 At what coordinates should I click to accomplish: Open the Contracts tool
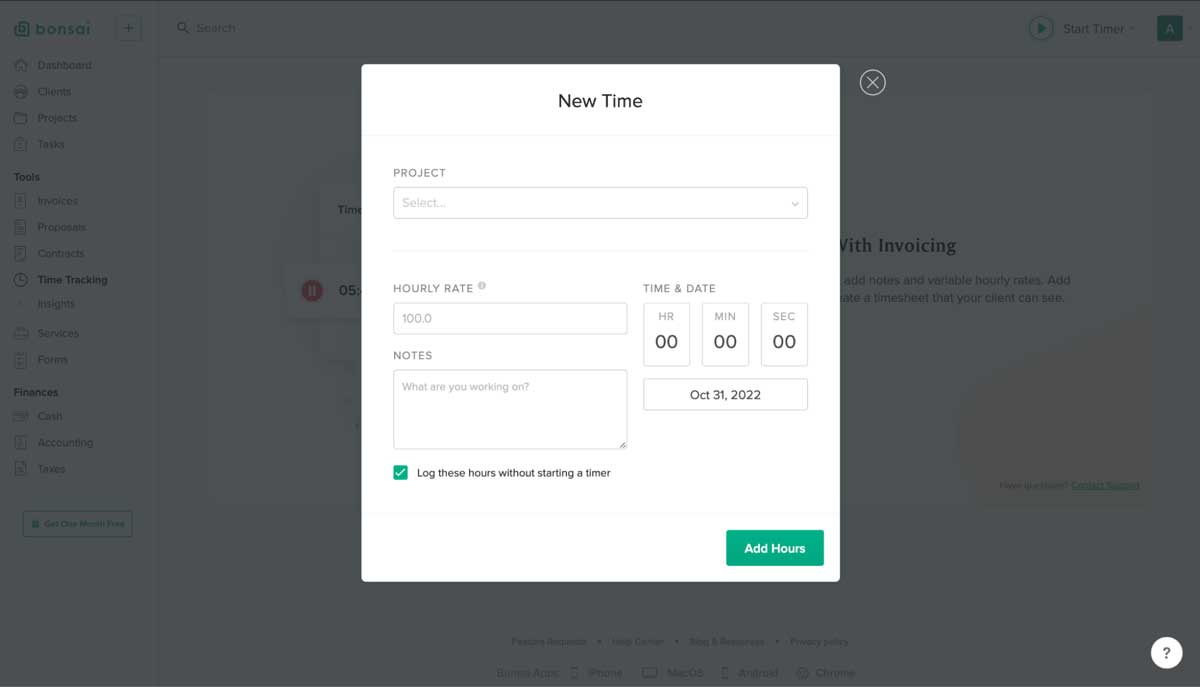coord(62,253)
